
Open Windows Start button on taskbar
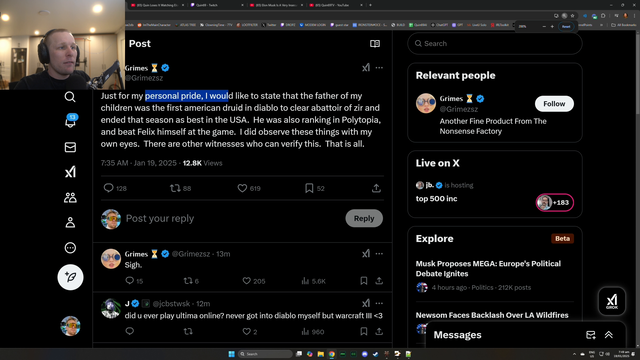[231, 354]
